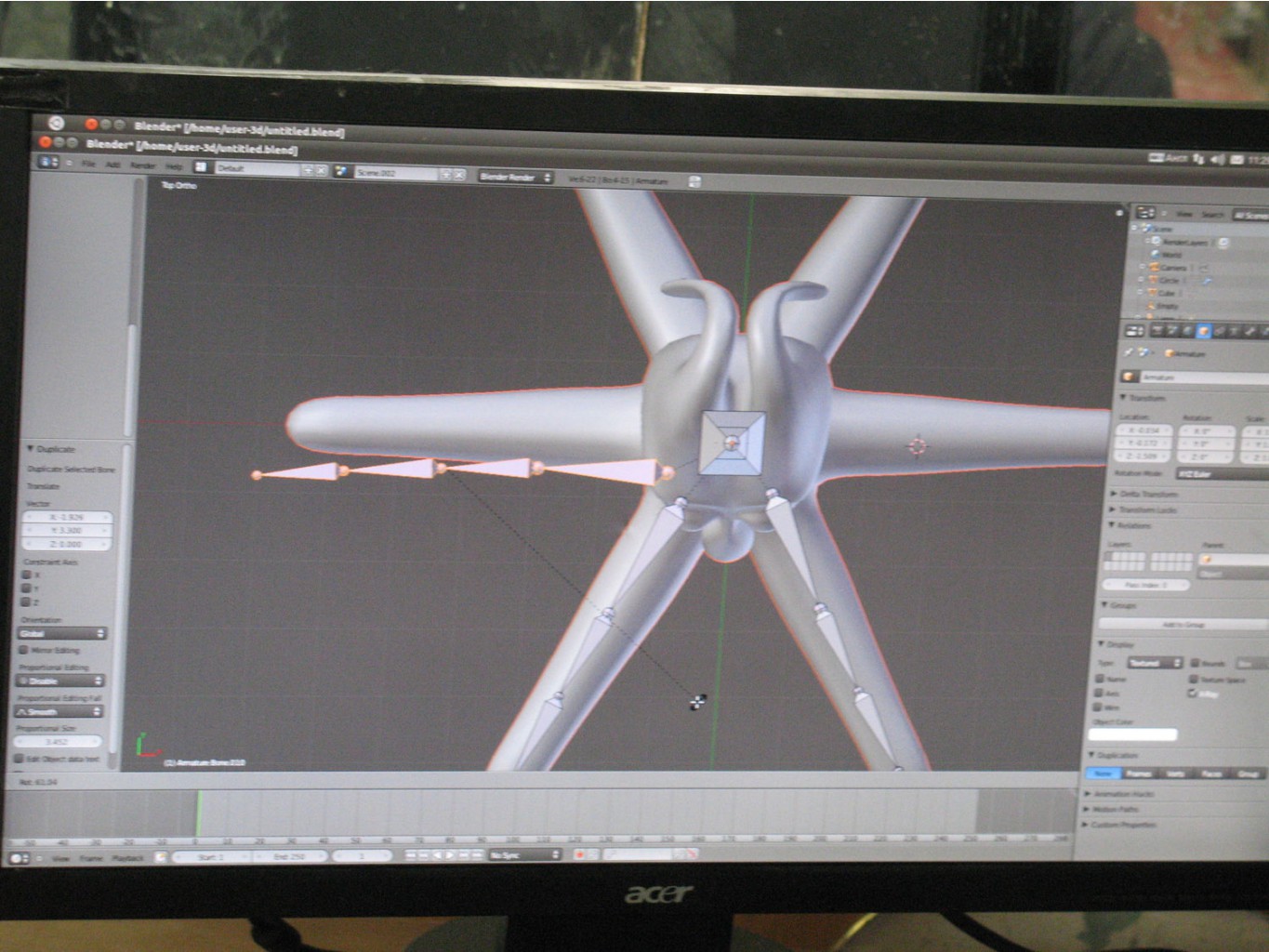Select the Cube object in outliner

[x=1166, y=293]
